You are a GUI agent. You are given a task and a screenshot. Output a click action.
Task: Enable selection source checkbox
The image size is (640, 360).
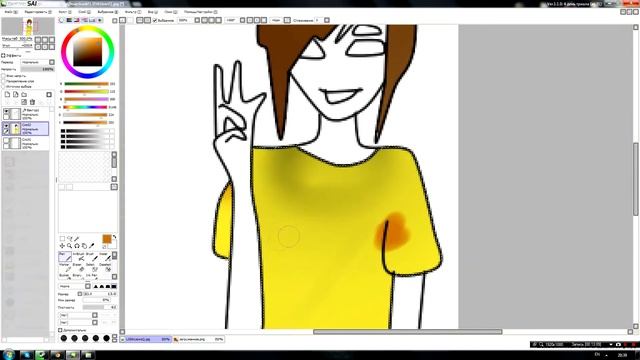point(3,87)
